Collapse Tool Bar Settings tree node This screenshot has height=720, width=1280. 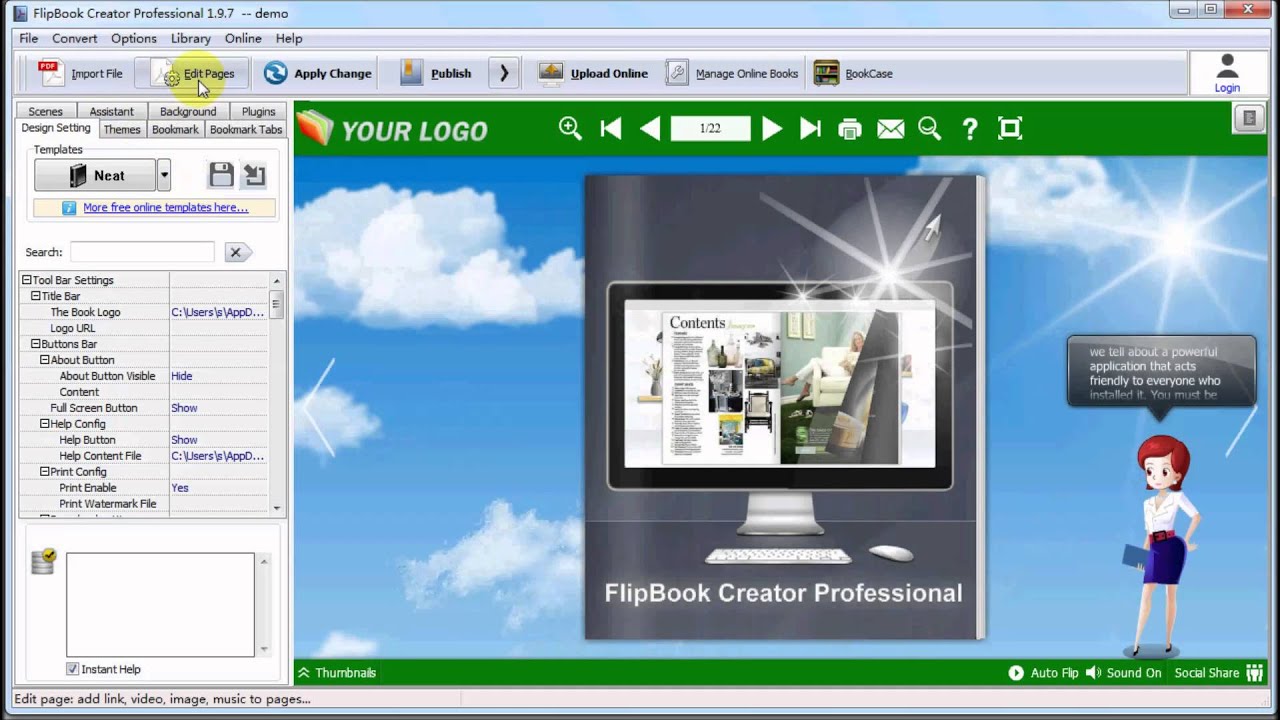pos(27,280)
